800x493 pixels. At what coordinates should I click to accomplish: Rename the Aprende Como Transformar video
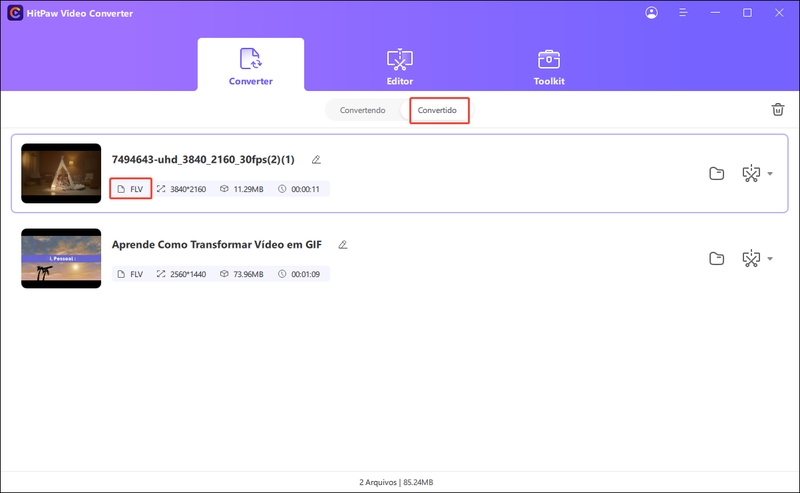[x=342, y=244]
